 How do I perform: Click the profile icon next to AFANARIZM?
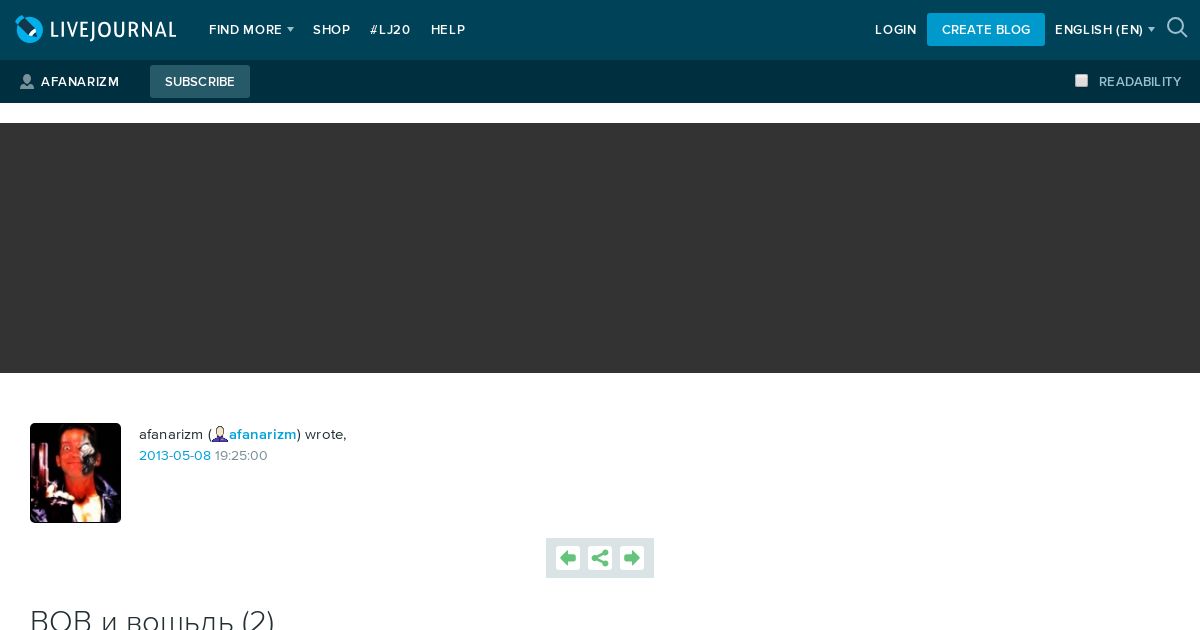pos(27,82)
